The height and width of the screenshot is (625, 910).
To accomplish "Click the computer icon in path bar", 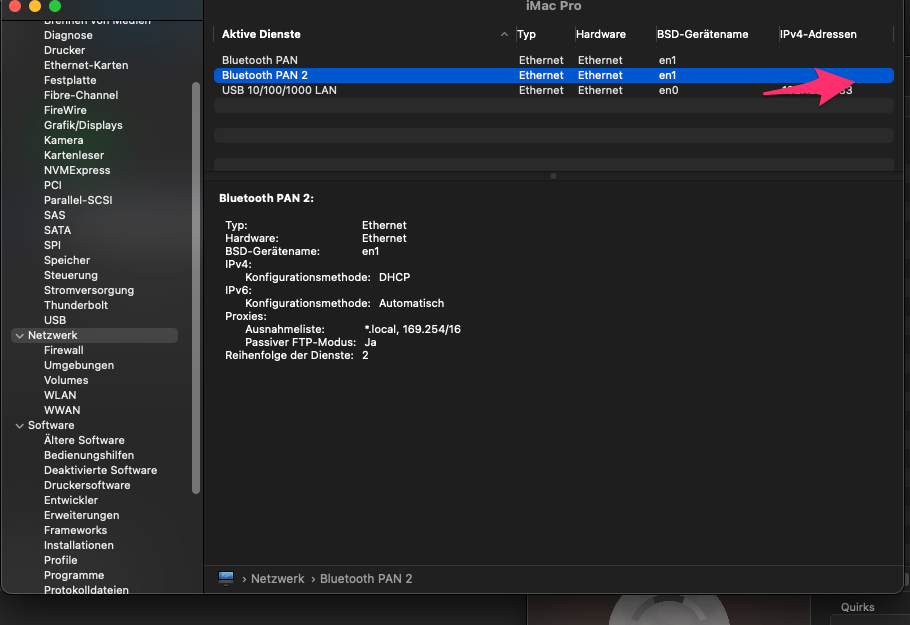I will [226, 578].
